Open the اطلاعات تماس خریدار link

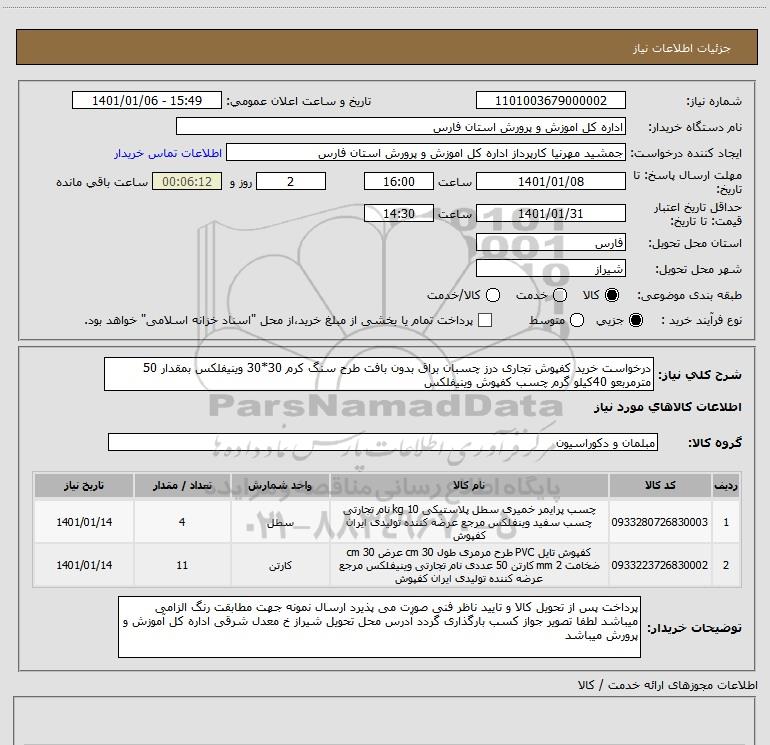pos(168,153)
